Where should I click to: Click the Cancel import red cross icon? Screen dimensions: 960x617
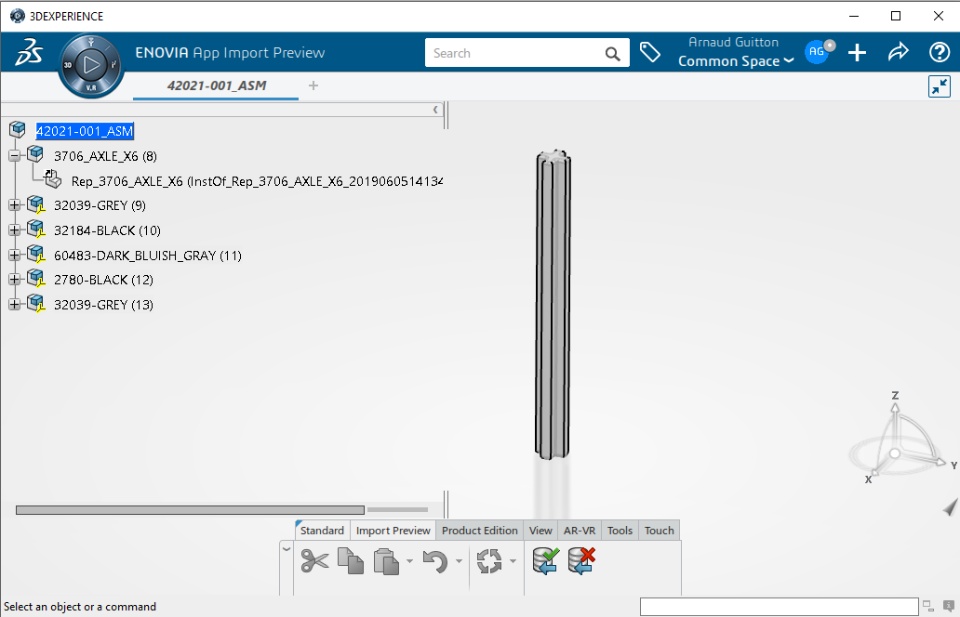click(581, 561)
